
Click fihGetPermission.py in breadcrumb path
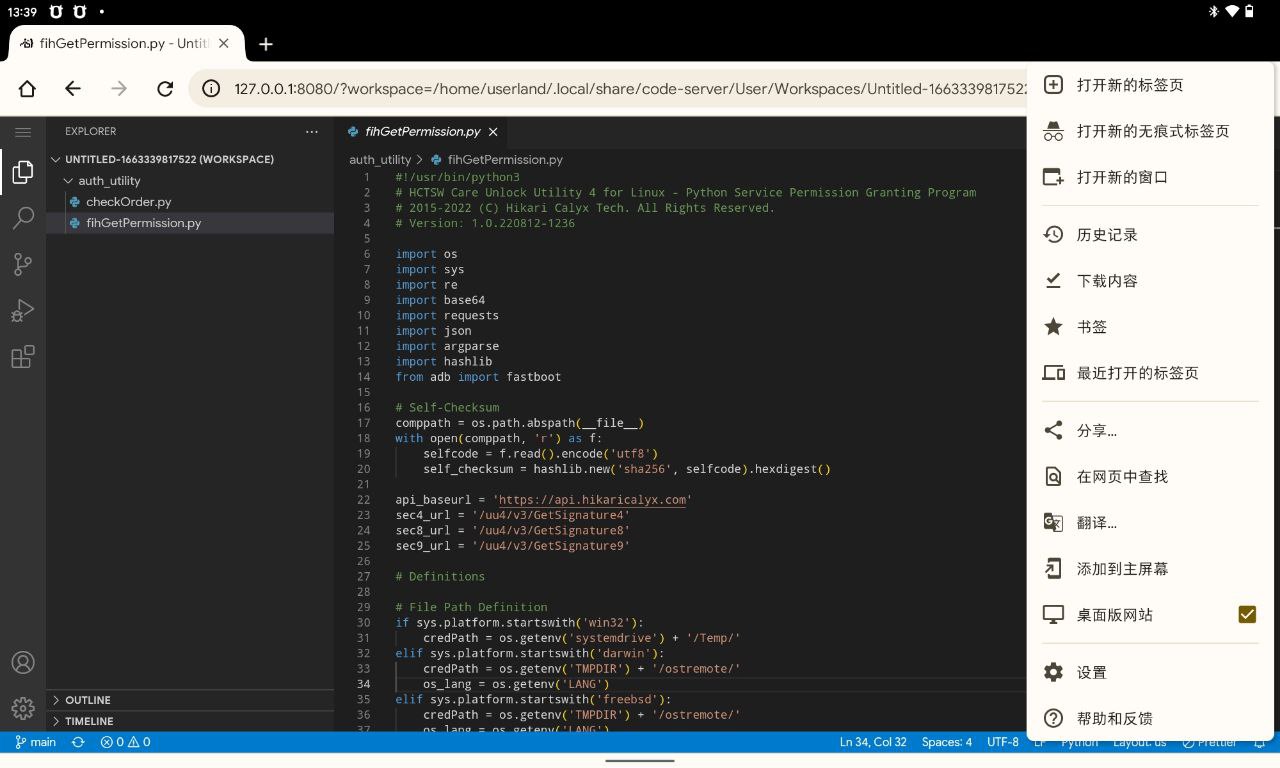pyautogui.click(x=505, y=159)
